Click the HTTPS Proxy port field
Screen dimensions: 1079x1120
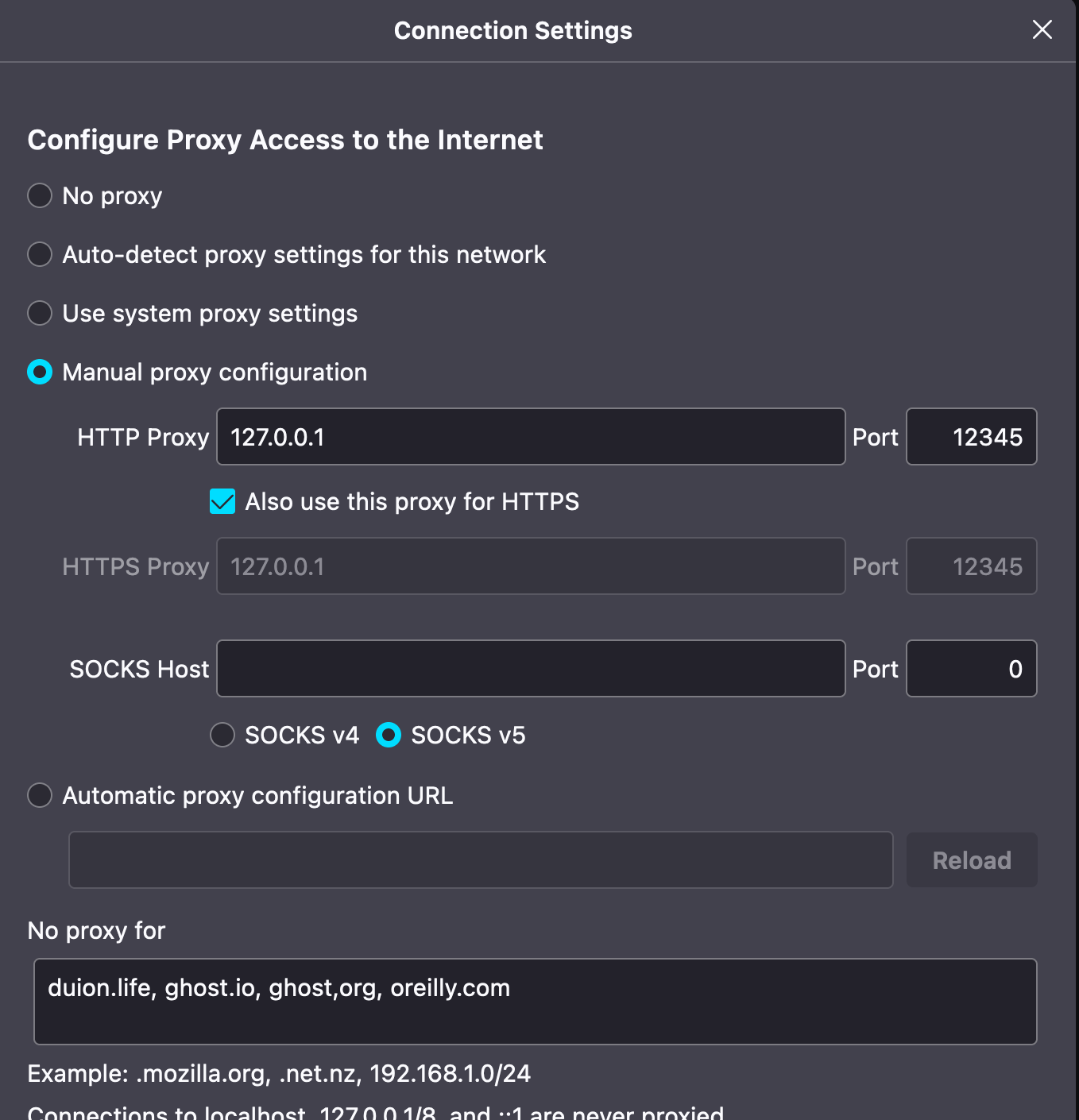pos(971,566)
